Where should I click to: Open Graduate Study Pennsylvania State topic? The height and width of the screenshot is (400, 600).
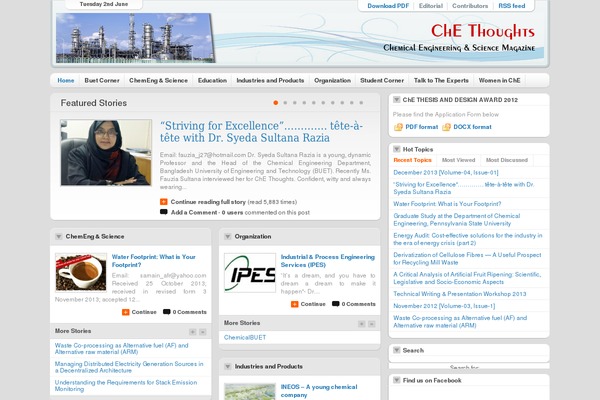(x=457, y=219)
